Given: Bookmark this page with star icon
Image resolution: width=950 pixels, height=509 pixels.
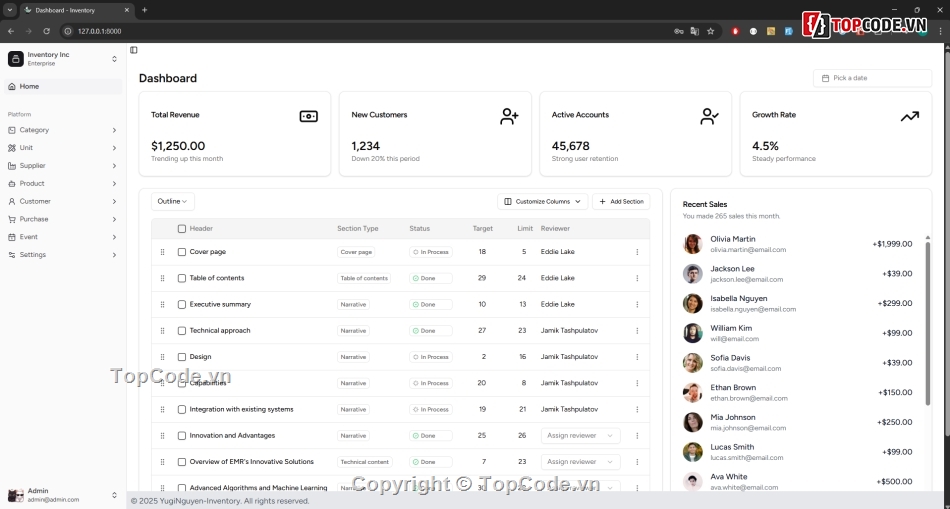Looking at the screenshot, I should [x=711, y=32].
